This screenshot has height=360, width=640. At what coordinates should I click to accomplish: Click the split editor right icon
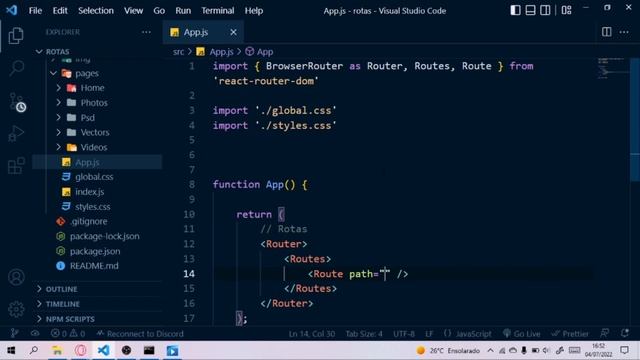pyautogui.click(x=607, y=32)
